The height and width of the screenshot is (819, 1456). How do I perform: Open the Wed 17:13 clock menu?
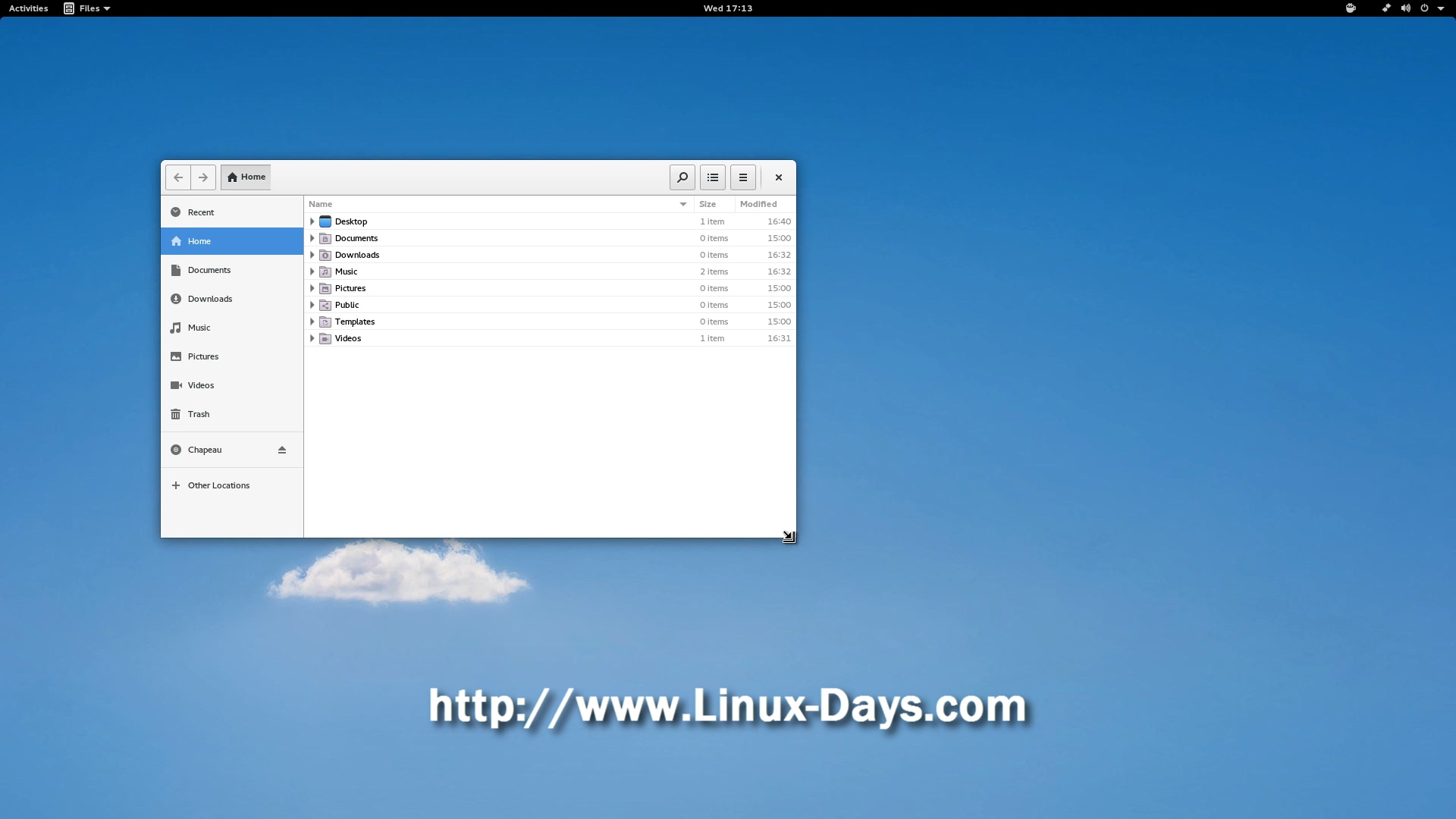728,8
